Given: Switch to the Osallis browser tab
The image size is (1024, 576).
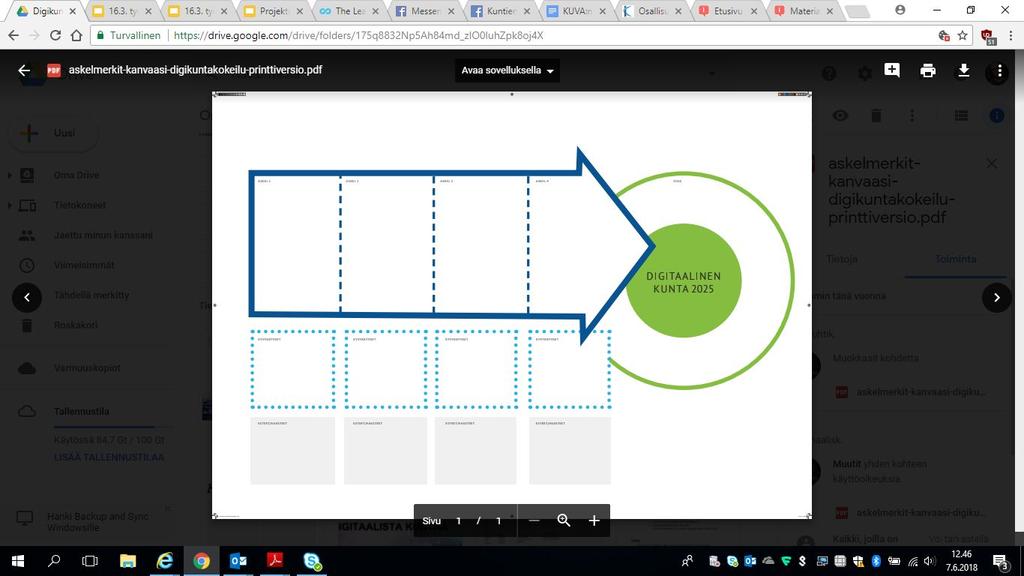Looking at the screenshot, I should [x=652, y=11].
